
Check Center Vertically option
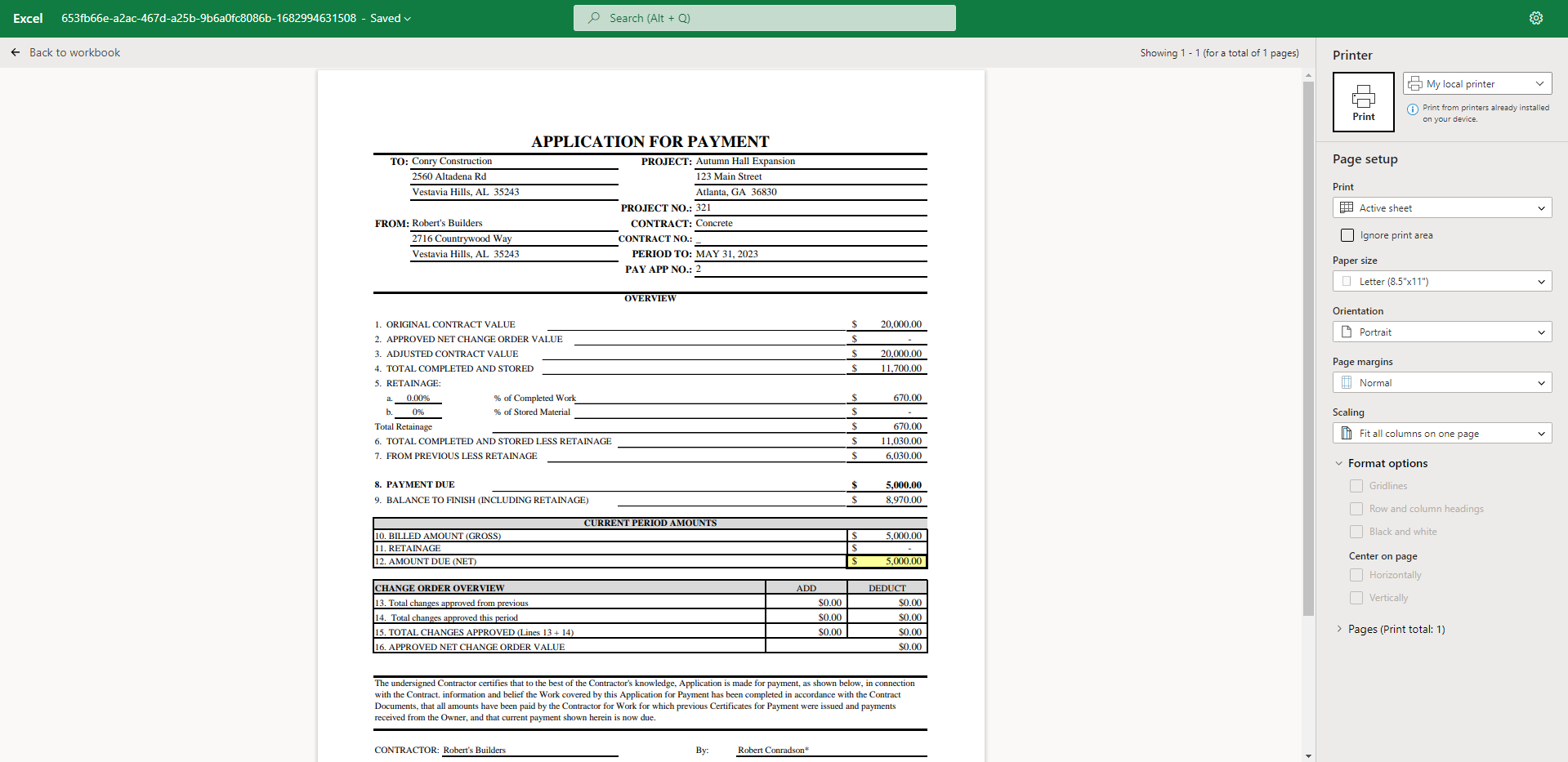pyautogui.click(x=1356, y=598)
